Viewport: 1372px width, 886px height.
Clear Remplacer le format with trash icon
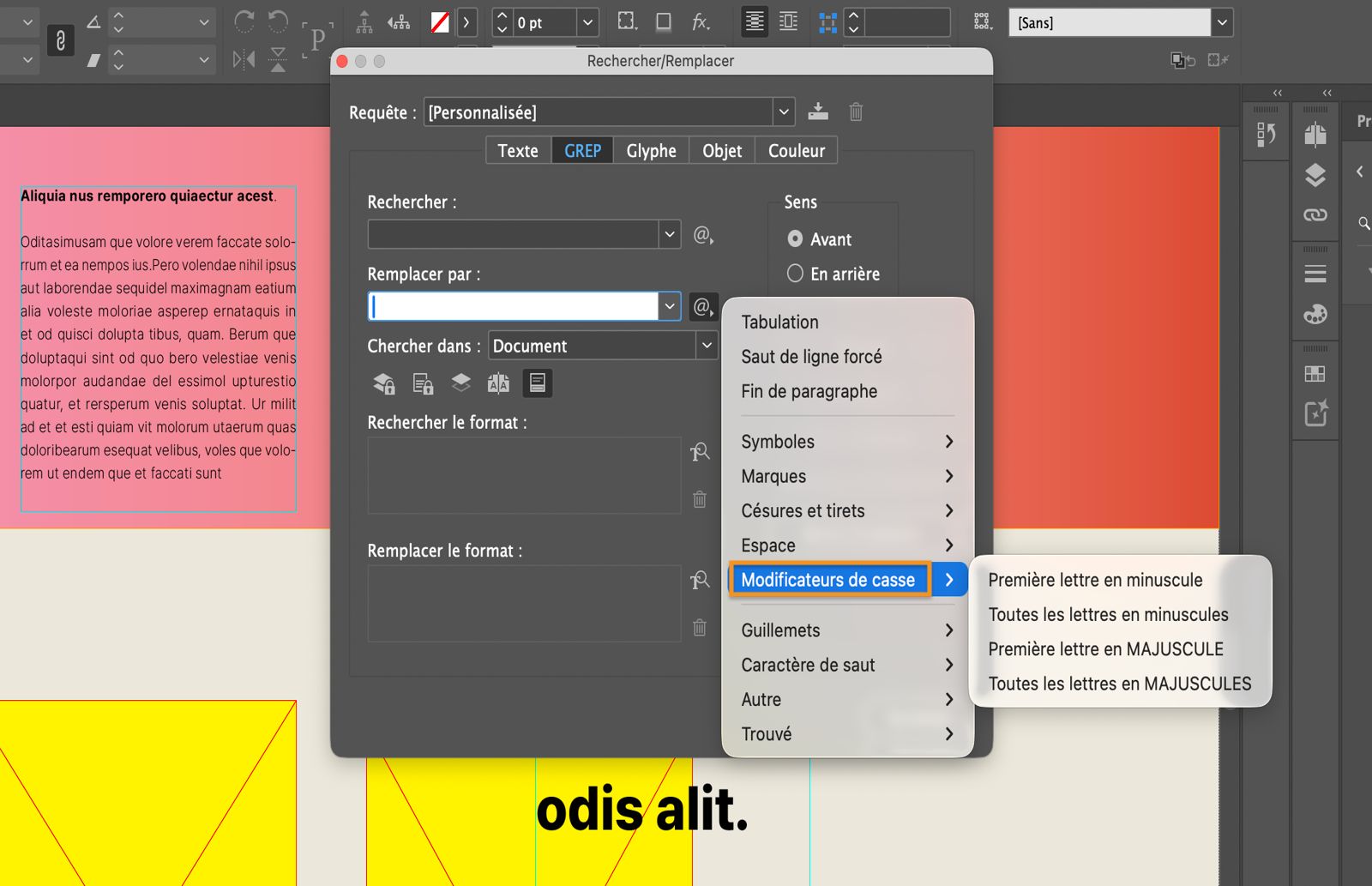point(700,627)
